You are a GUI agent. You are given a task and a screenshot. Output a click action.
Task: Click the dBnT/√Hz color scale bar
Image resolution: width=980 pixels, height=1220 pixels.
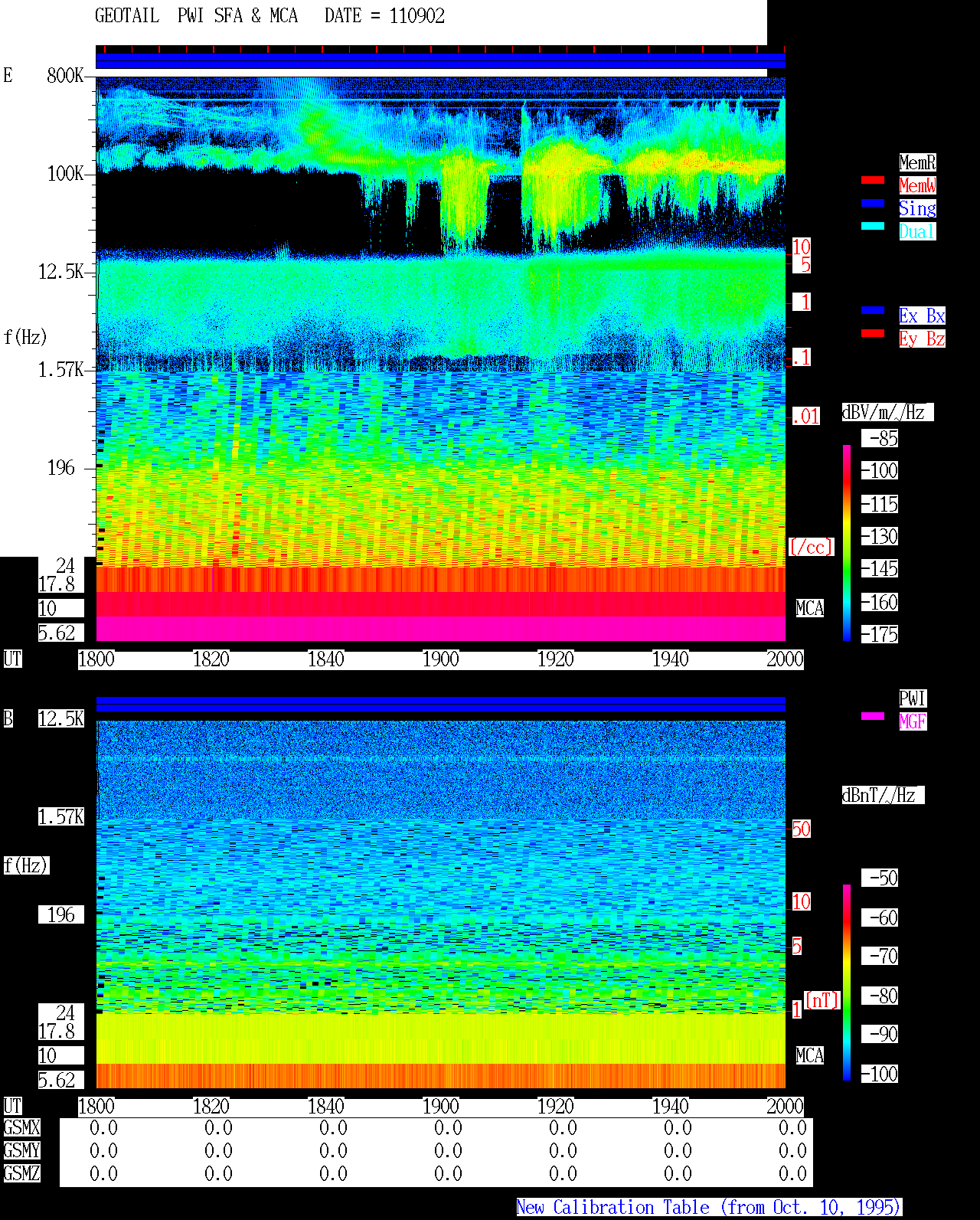coord(847,983)
